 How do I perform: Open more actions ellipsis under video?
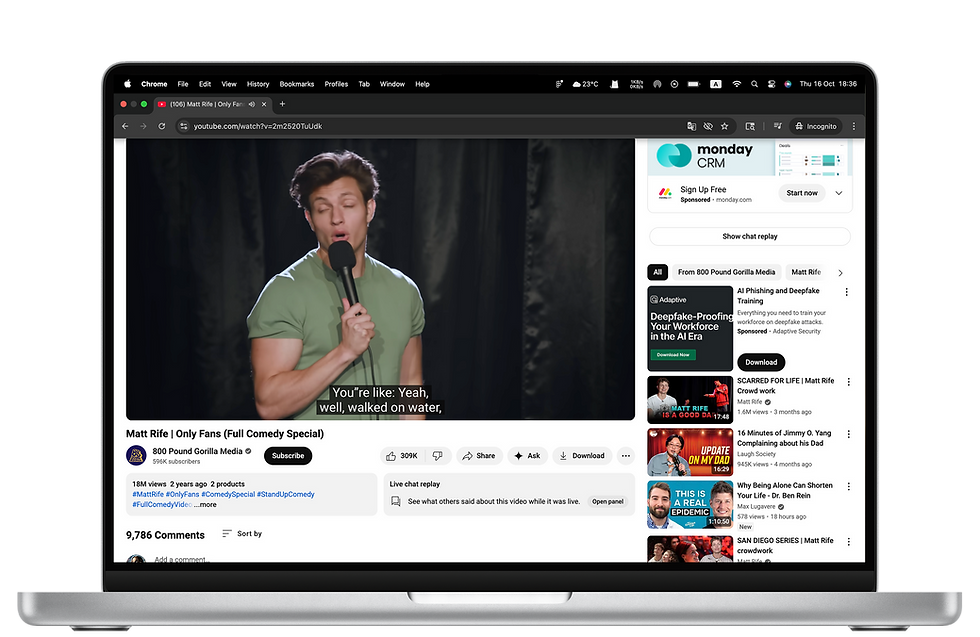626,456
